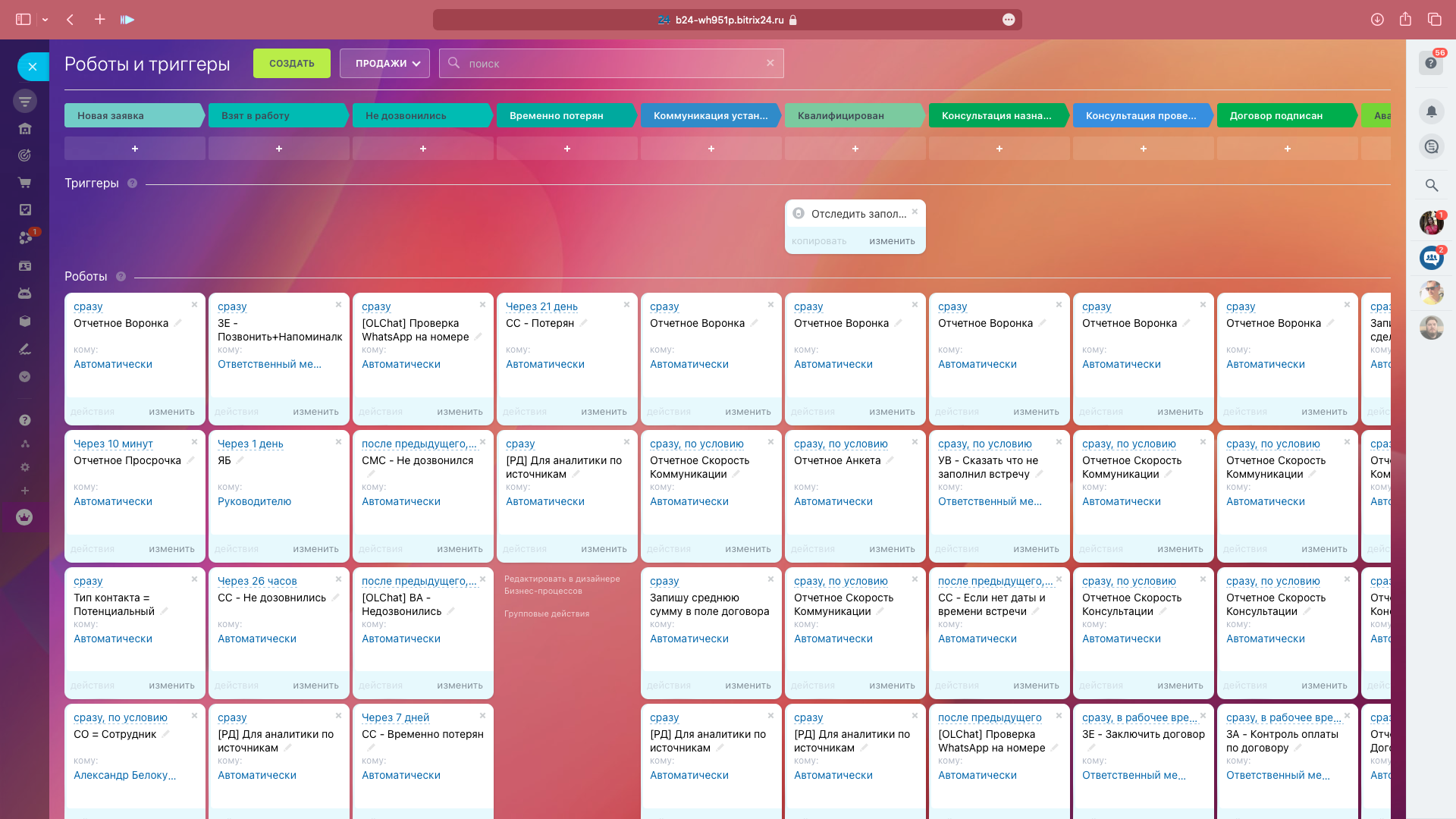The height and width of the screenshot is (819, 1456).
Task: Click изменить on the Отследить запол... trigger
Action: tap(892, 241)
